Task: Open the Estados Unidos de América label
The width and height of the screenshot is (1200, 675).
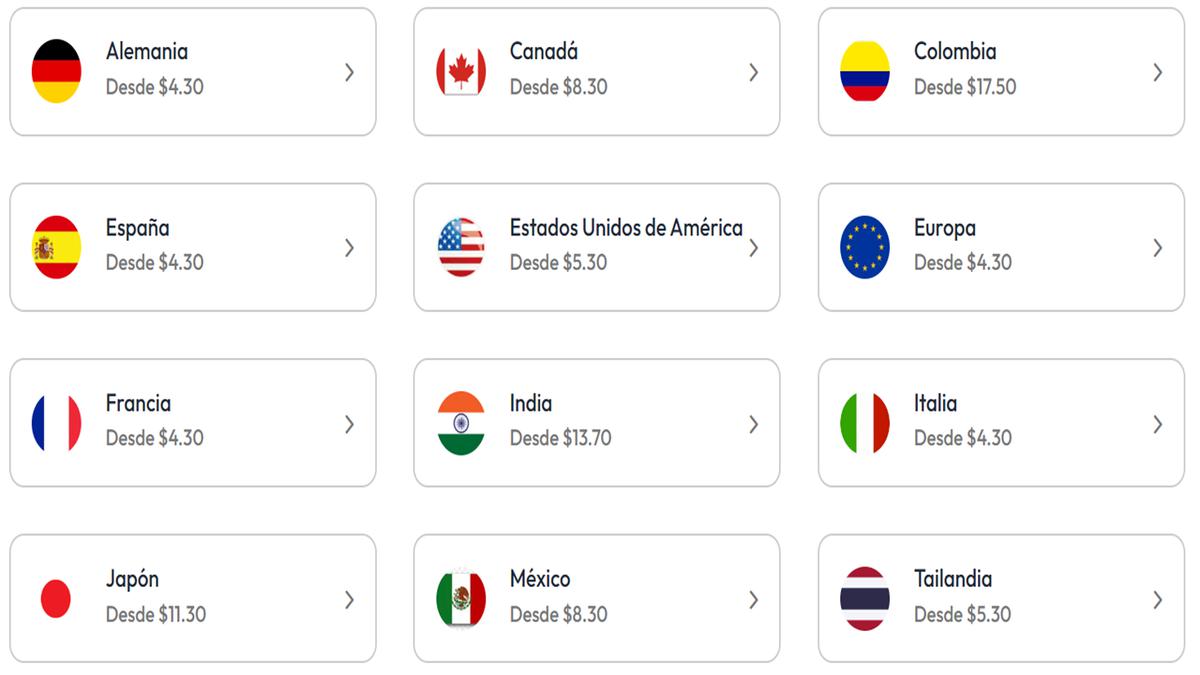Action: pos(626,227)
